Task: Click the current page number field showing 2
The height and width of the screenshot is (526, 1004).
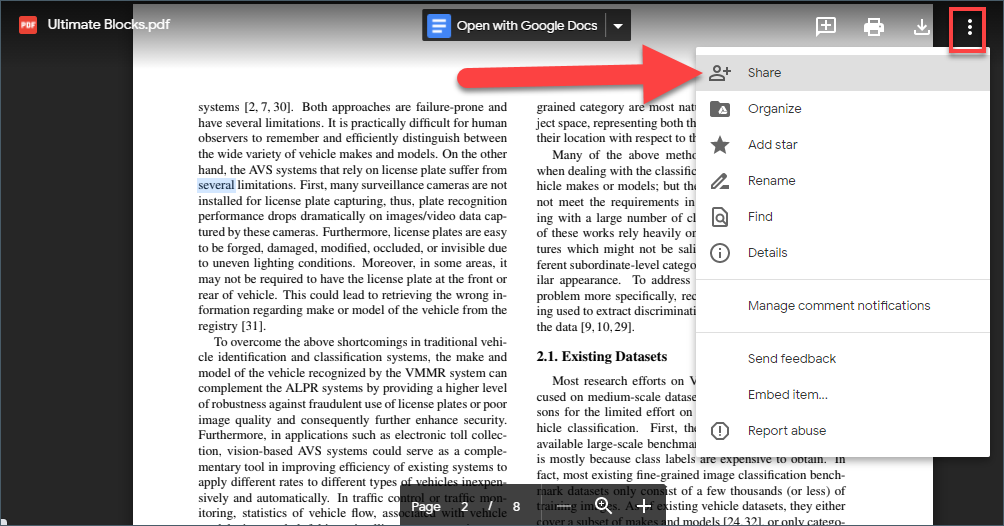Action: (464, 507)
